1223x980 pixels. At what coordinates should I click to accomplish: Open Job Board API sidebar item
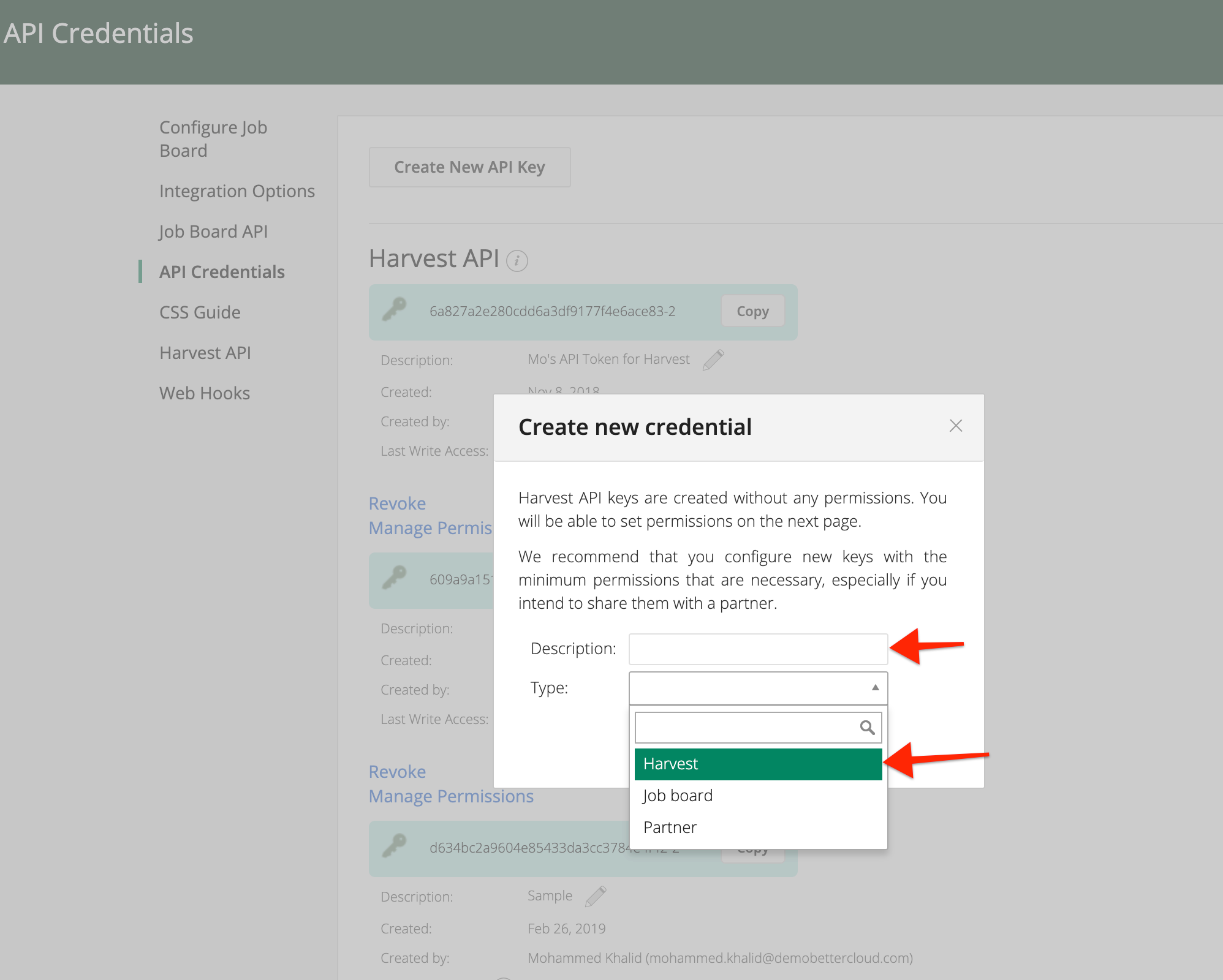[x=213, y=232]
